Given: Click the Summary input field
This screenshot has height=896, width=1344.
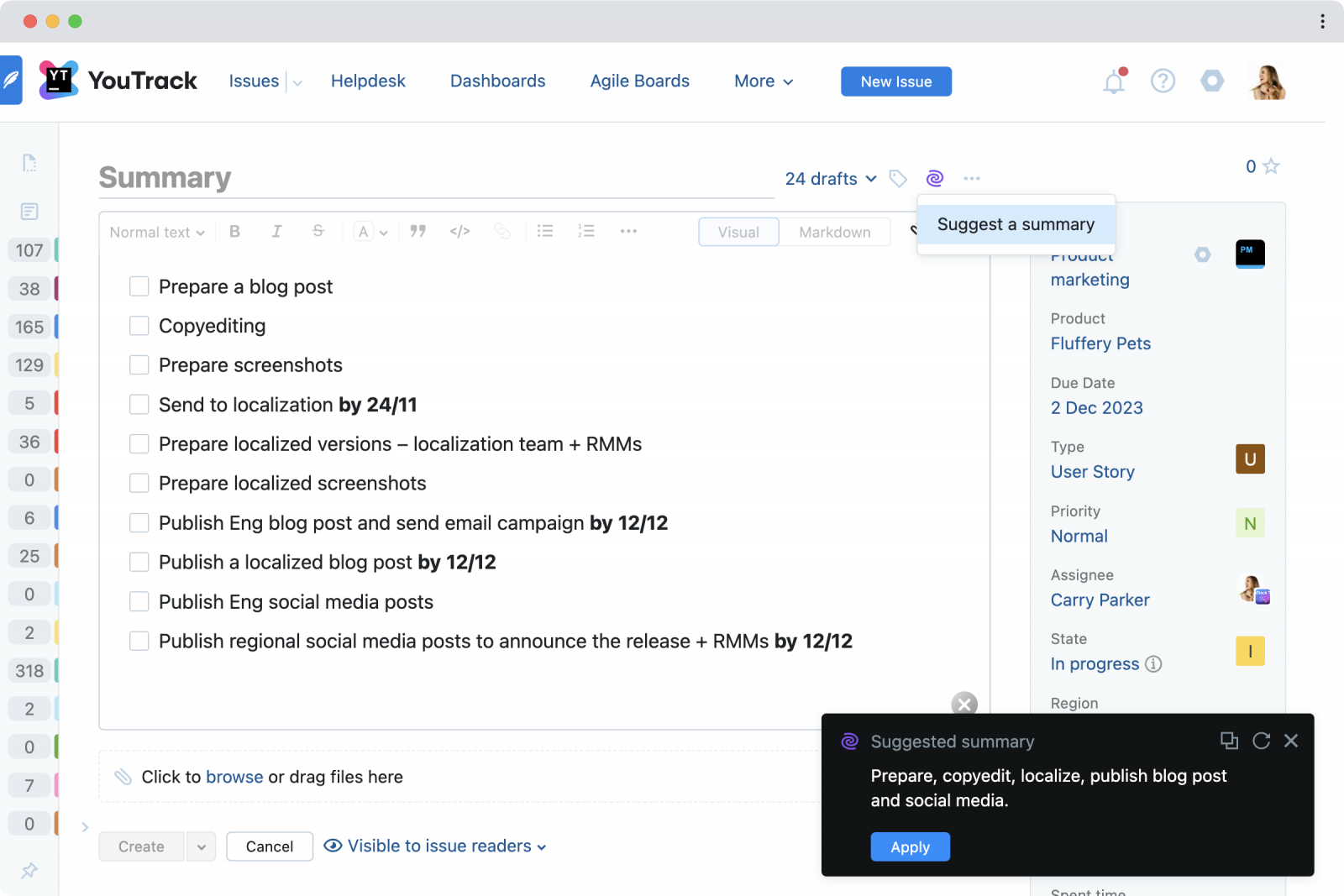Looking at the screenshot, I should (436, 178).
